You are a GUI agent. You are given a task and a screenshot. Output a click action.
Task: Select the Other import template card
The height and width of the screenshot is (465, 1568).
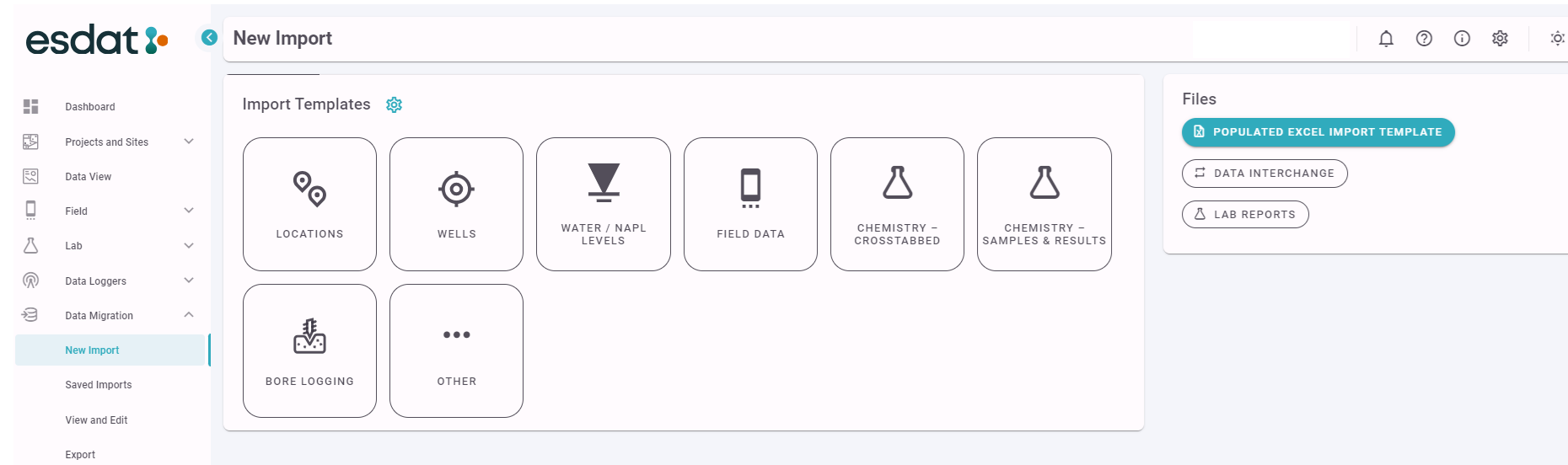click(456, 350)
